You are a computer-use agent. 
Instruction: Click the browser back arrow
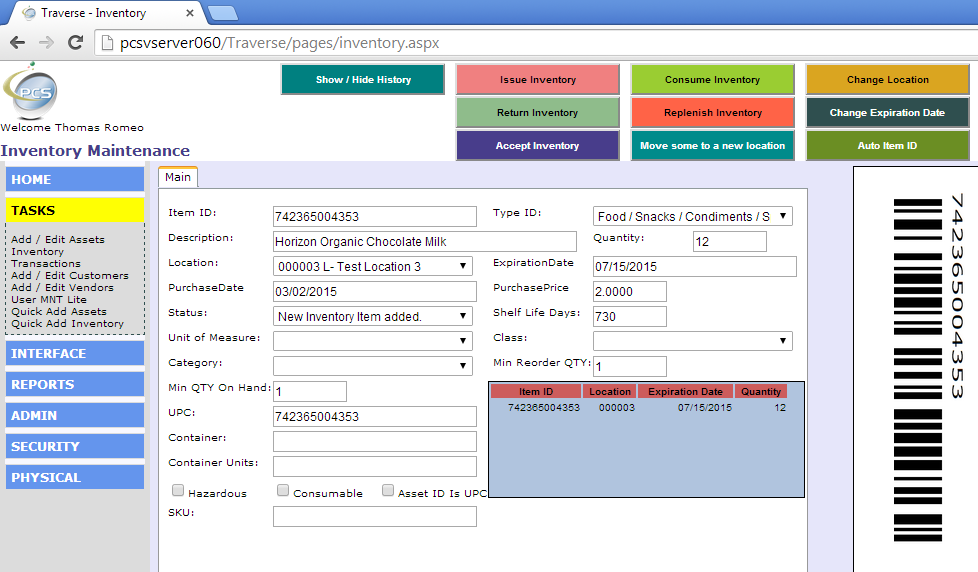(17, 43)
